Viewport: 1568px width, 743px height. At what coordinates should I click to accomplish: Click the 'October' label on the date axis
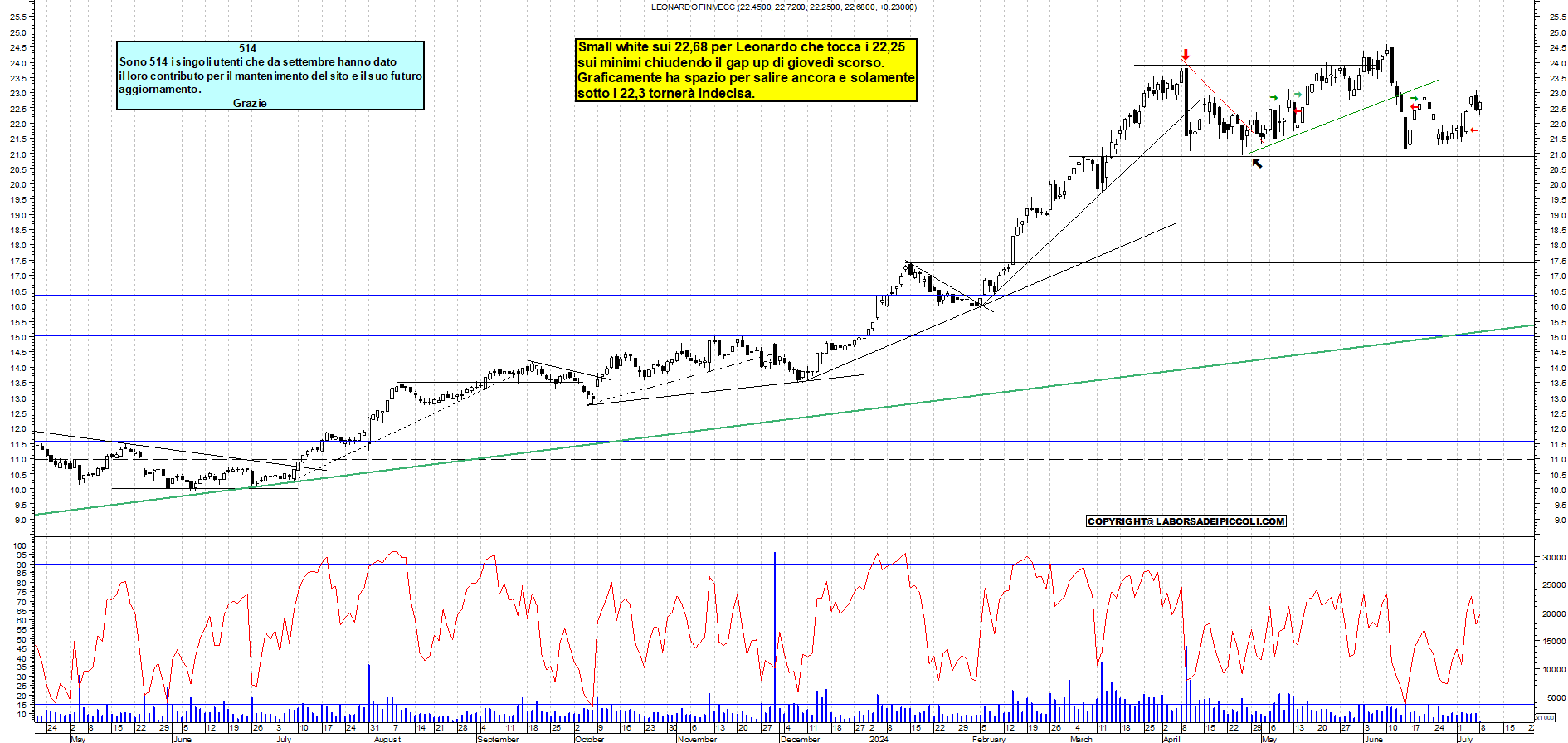[x=590, y=739]
